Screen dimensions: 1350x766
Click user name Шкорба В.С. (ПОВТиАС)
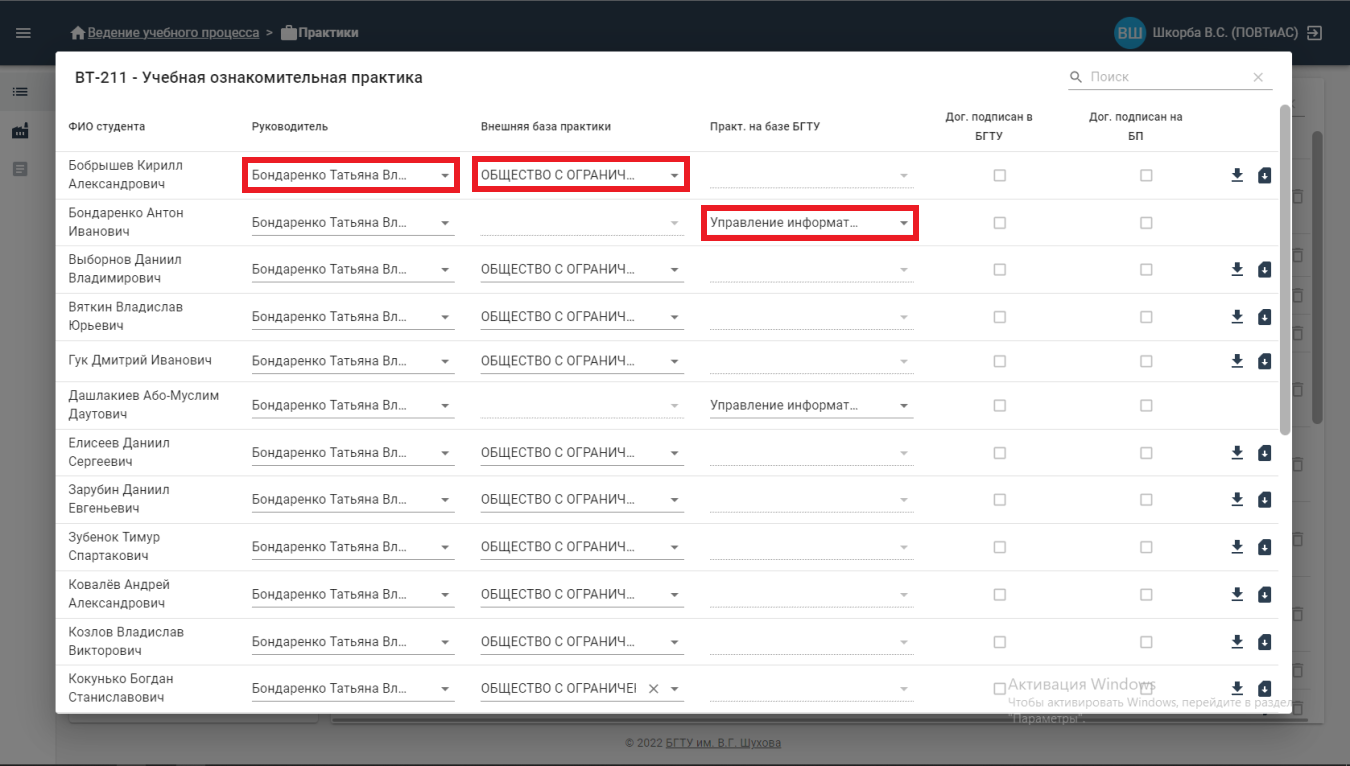(1225, 33)
